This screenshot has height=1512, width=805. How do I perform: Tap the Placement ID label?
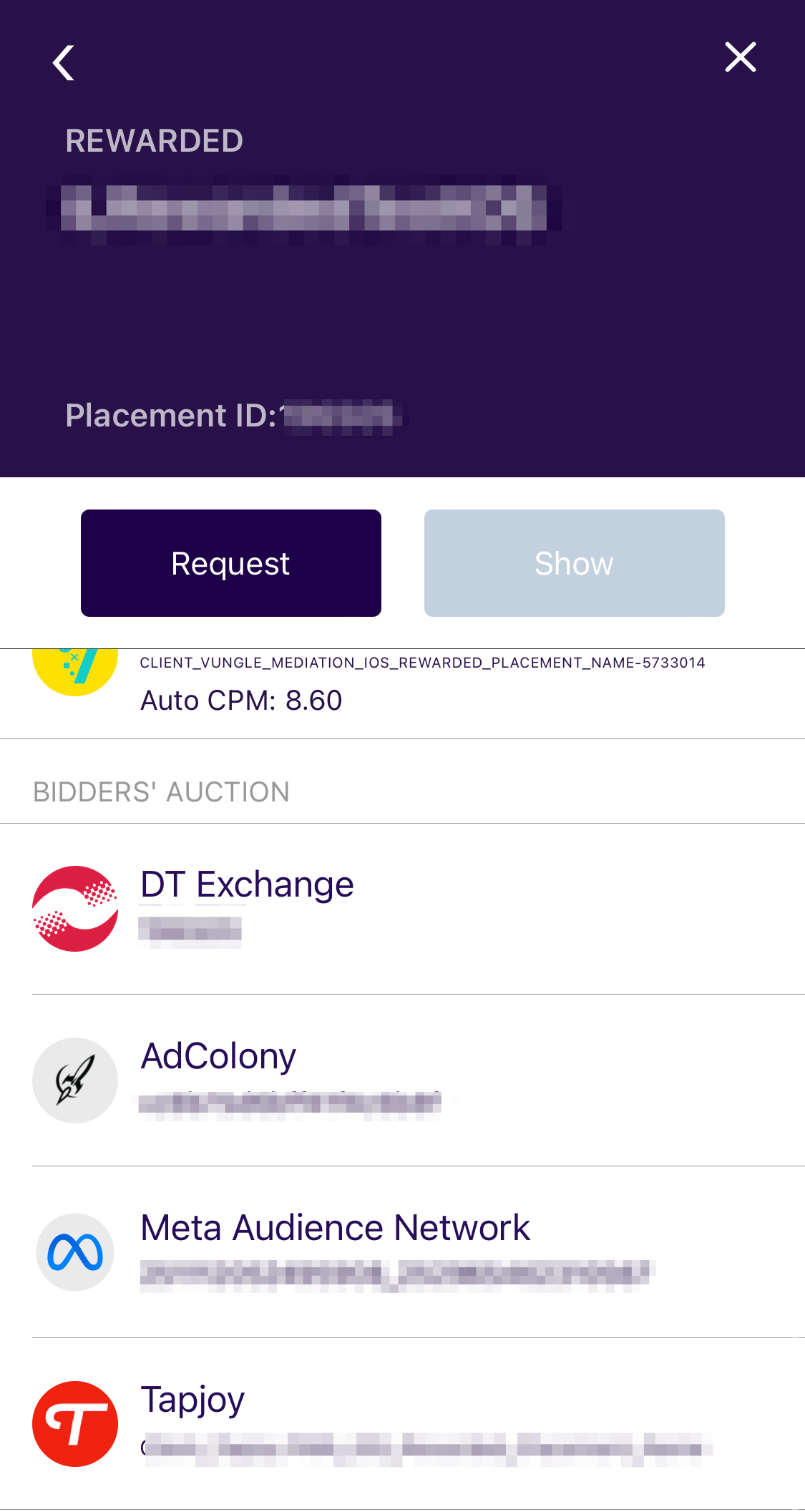[x=170, y=416]
